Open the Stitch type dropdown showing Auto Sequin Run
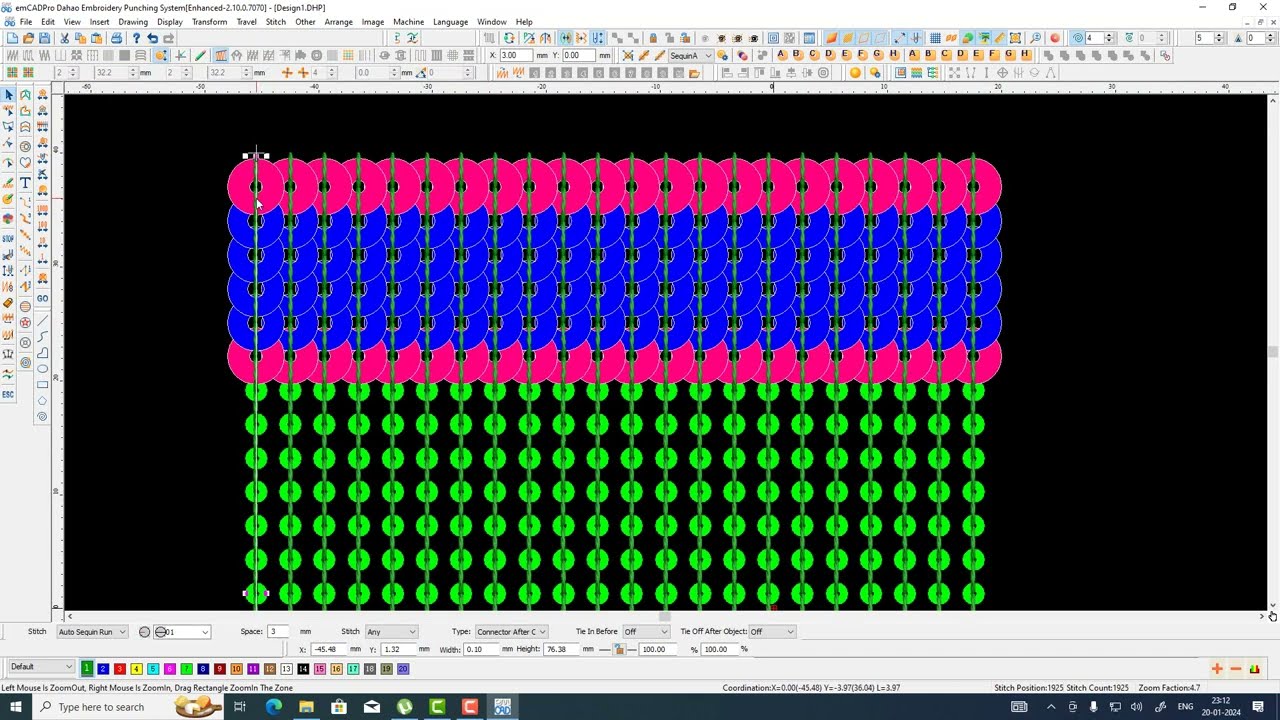The image size is (1280, 720). (92, 632)
